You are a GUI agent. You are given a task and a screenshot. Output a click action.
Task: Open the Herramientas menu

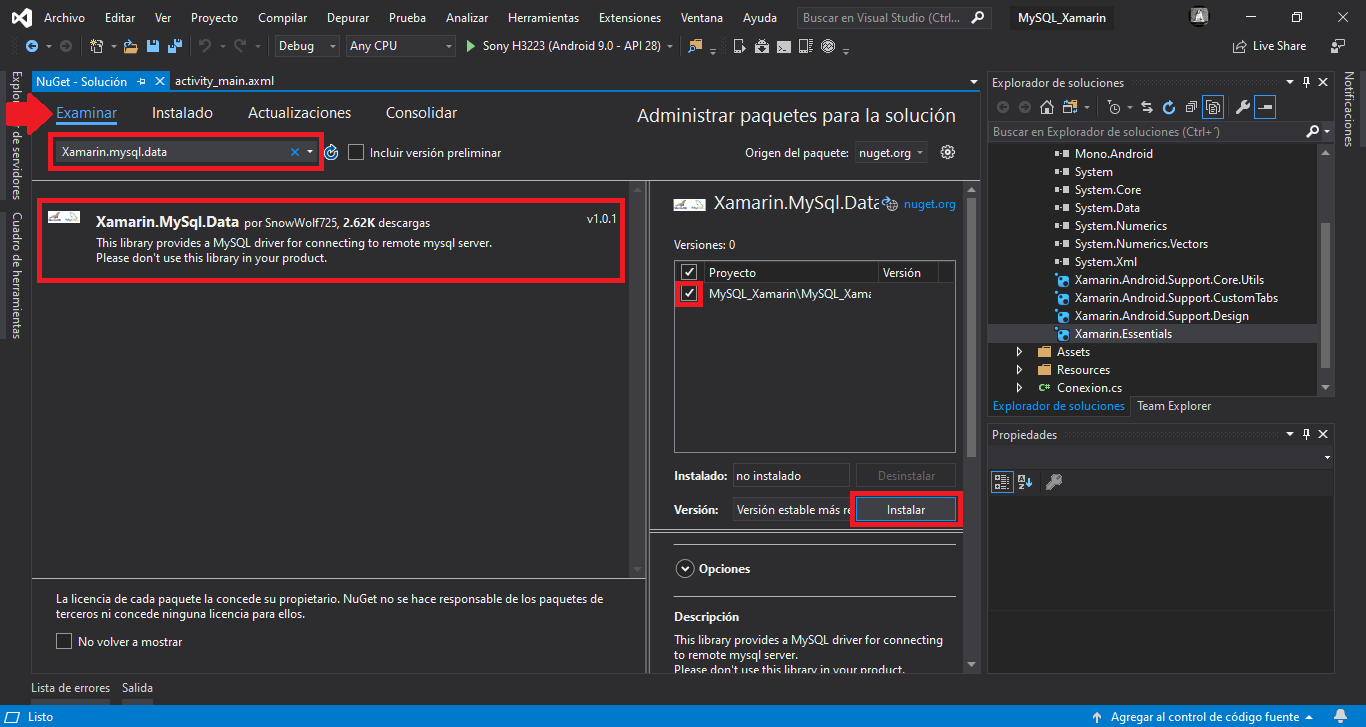[543, 18]
